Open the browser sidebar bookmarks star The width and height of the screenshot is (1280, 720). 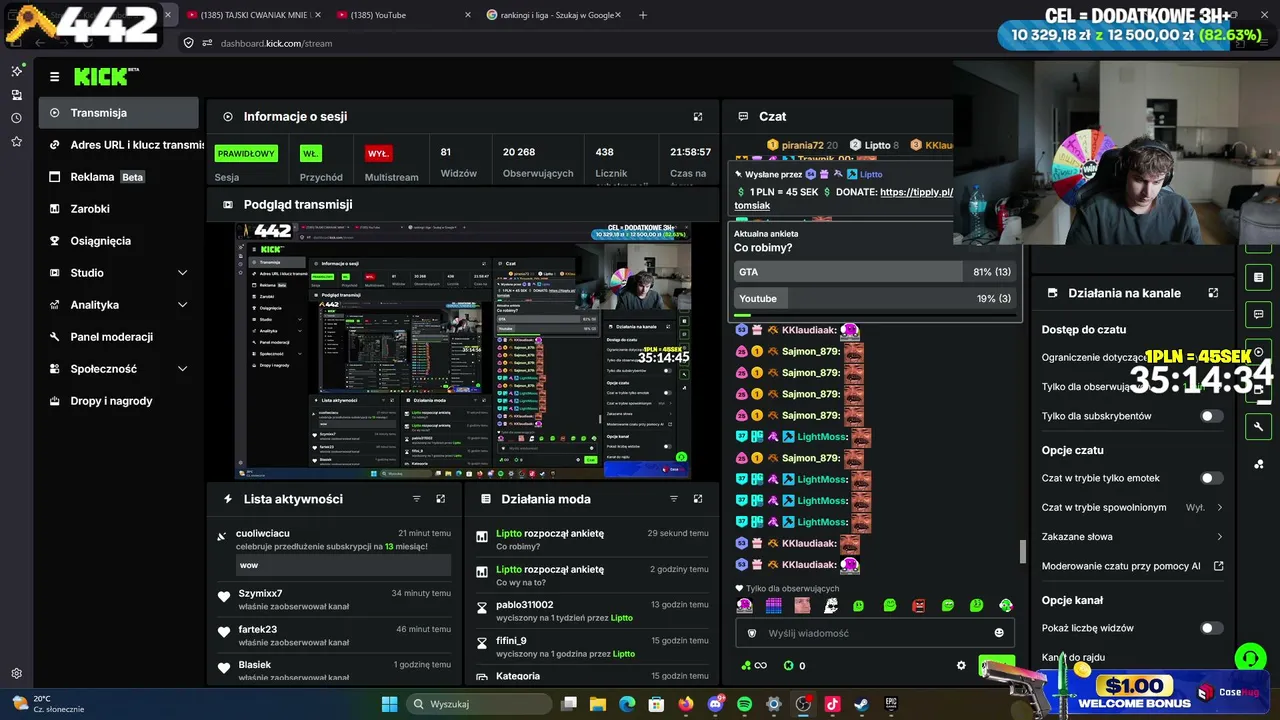point(16,142)
